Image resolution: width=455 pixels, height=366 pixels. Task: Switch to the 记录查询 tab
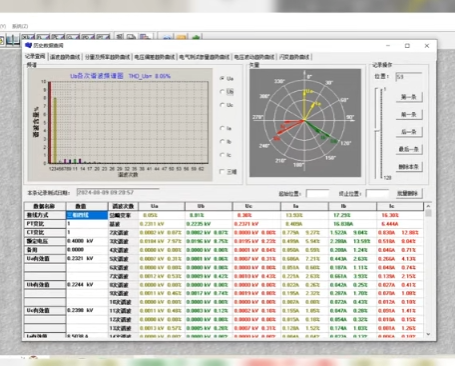pos(35,56)
